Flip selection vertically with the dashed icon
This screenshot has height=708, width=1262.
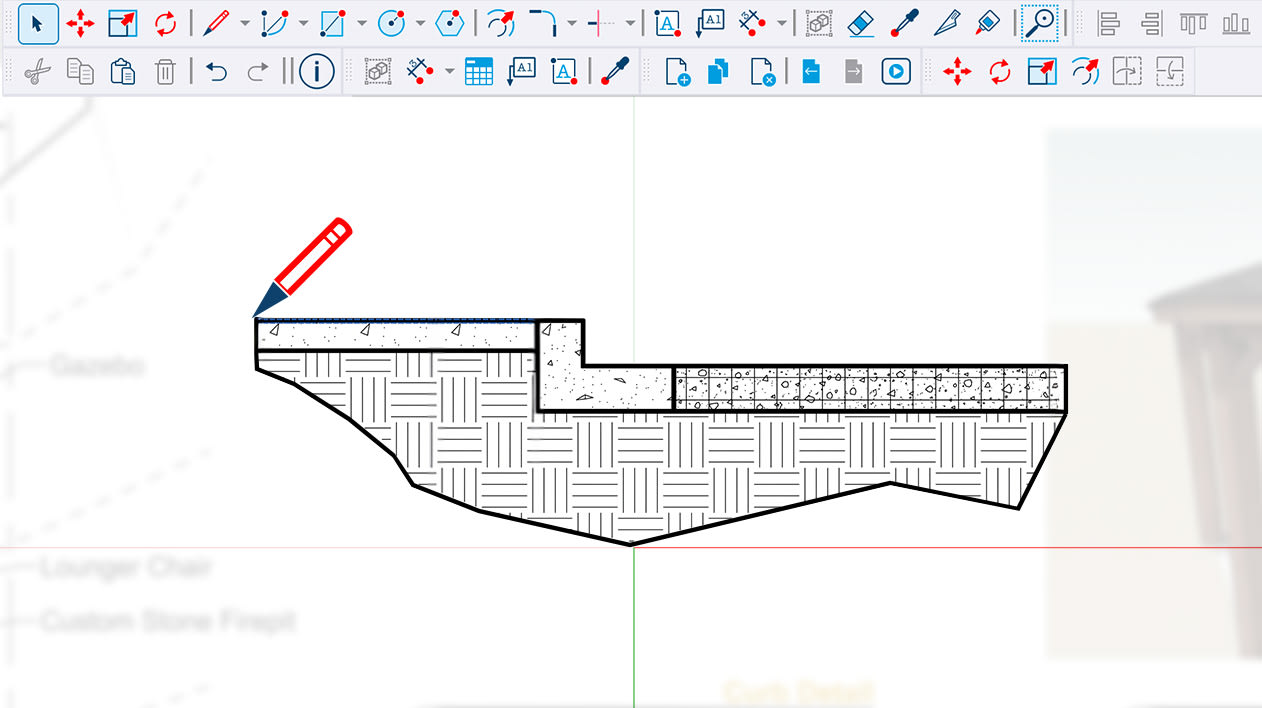point(1169,72)
